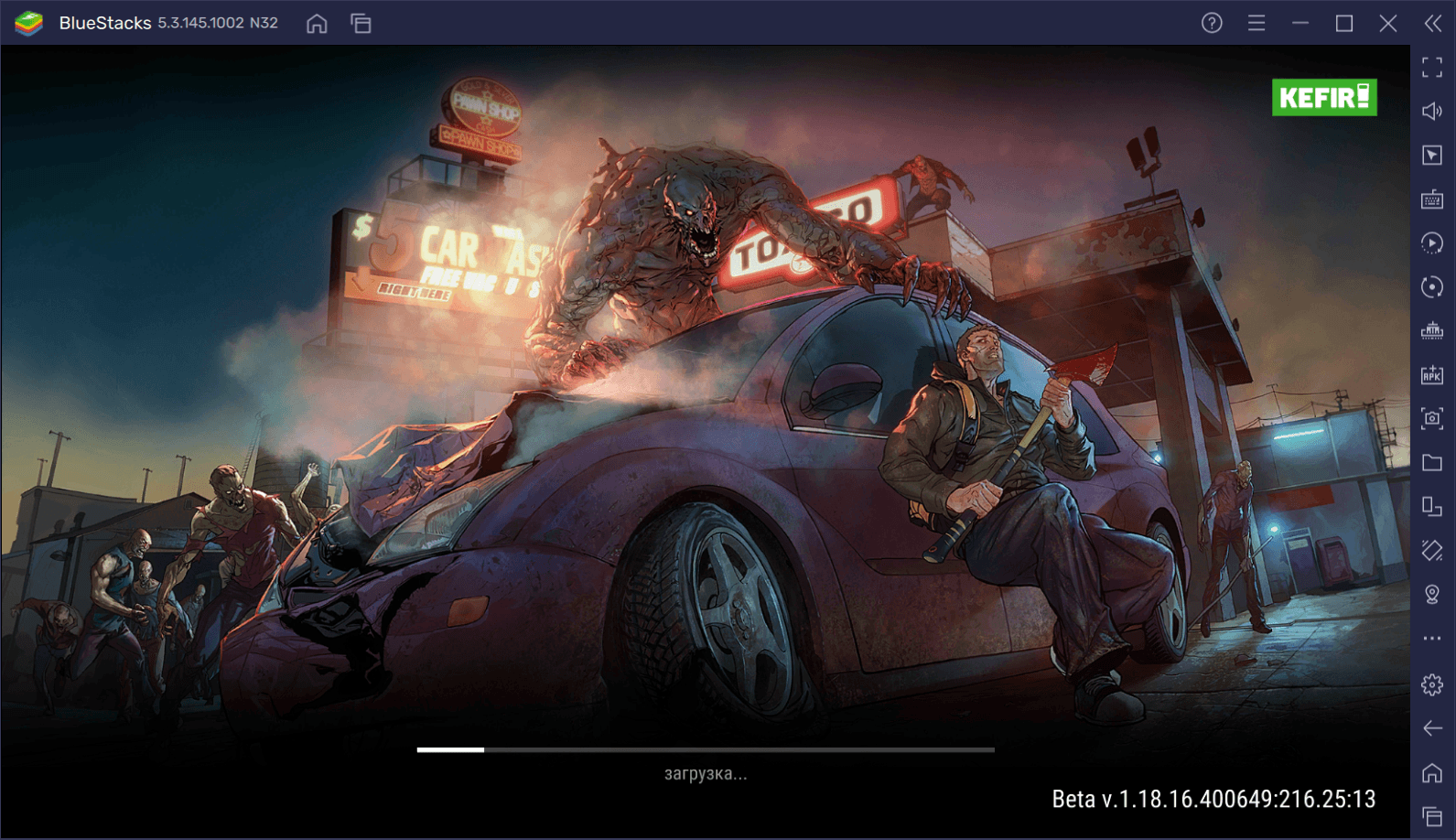Collapse the side toolbar with double chevron
Image resolution: width=1456 pixels, height=840 pixels.
[1433, 23]
